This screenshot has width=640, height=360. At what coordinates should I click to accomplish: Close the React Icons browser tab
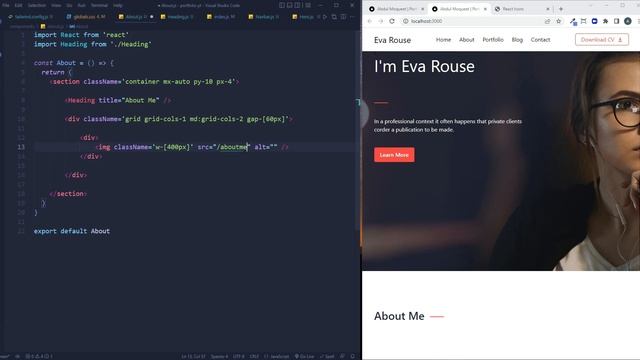tap(548, 9)
